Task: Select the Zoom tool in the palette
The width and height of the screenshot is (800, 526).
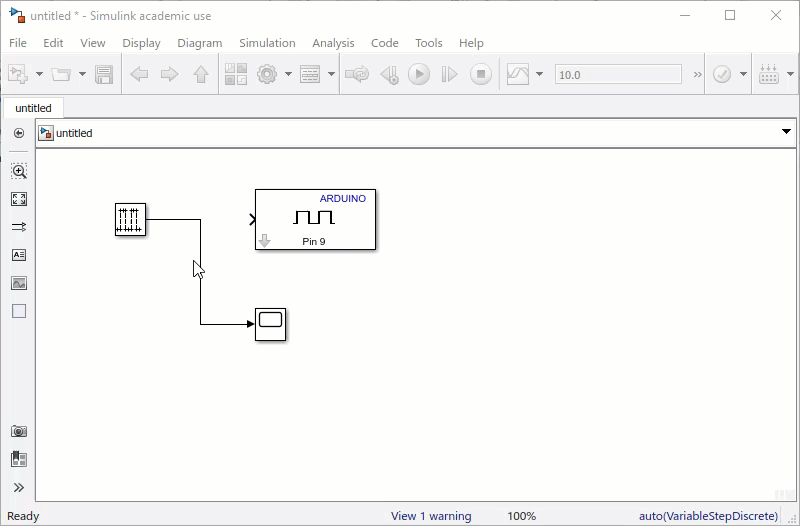Action: (19, 171)
